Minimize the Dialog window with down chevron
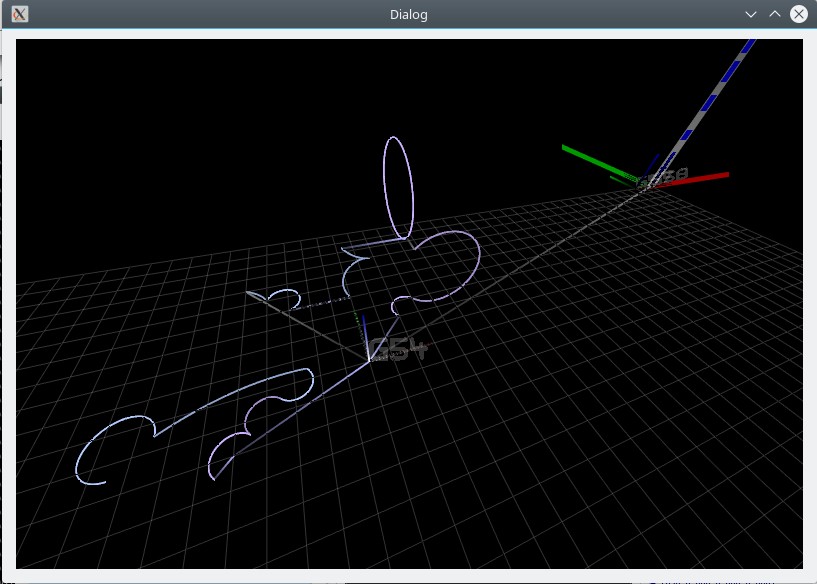Screen dimensions: 817x584 pyautogui.click(x=751, y=14)
